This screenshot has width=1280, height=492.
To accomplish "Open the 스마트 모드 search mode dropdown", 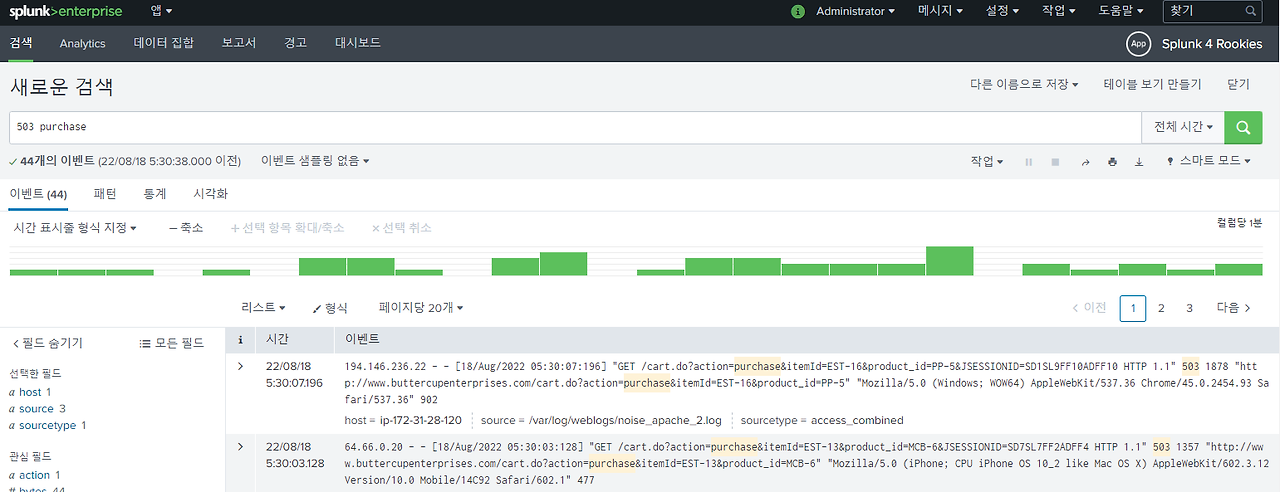I will tap(1209, 161).
